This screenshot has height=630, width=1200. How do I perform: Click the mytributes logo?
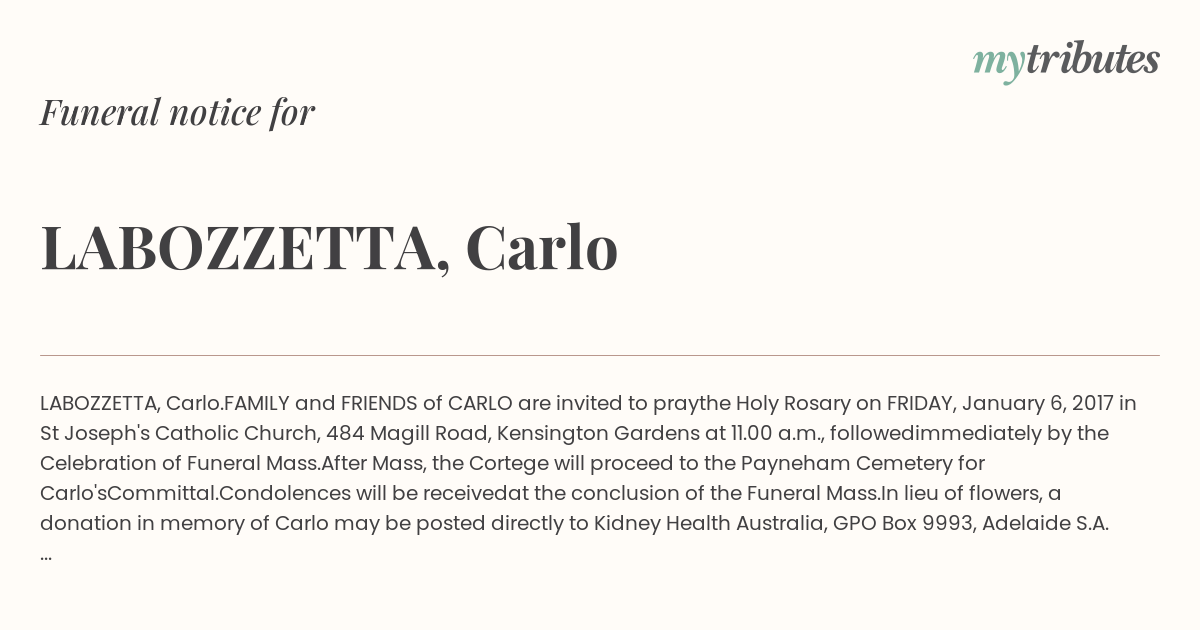click(x=1066, y=61)
